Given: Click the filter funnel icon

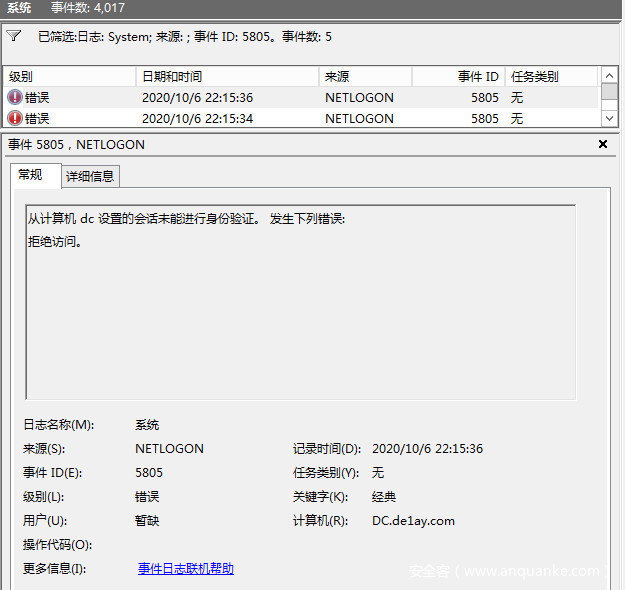Looking at the screenshot, I should click(13, 36).
